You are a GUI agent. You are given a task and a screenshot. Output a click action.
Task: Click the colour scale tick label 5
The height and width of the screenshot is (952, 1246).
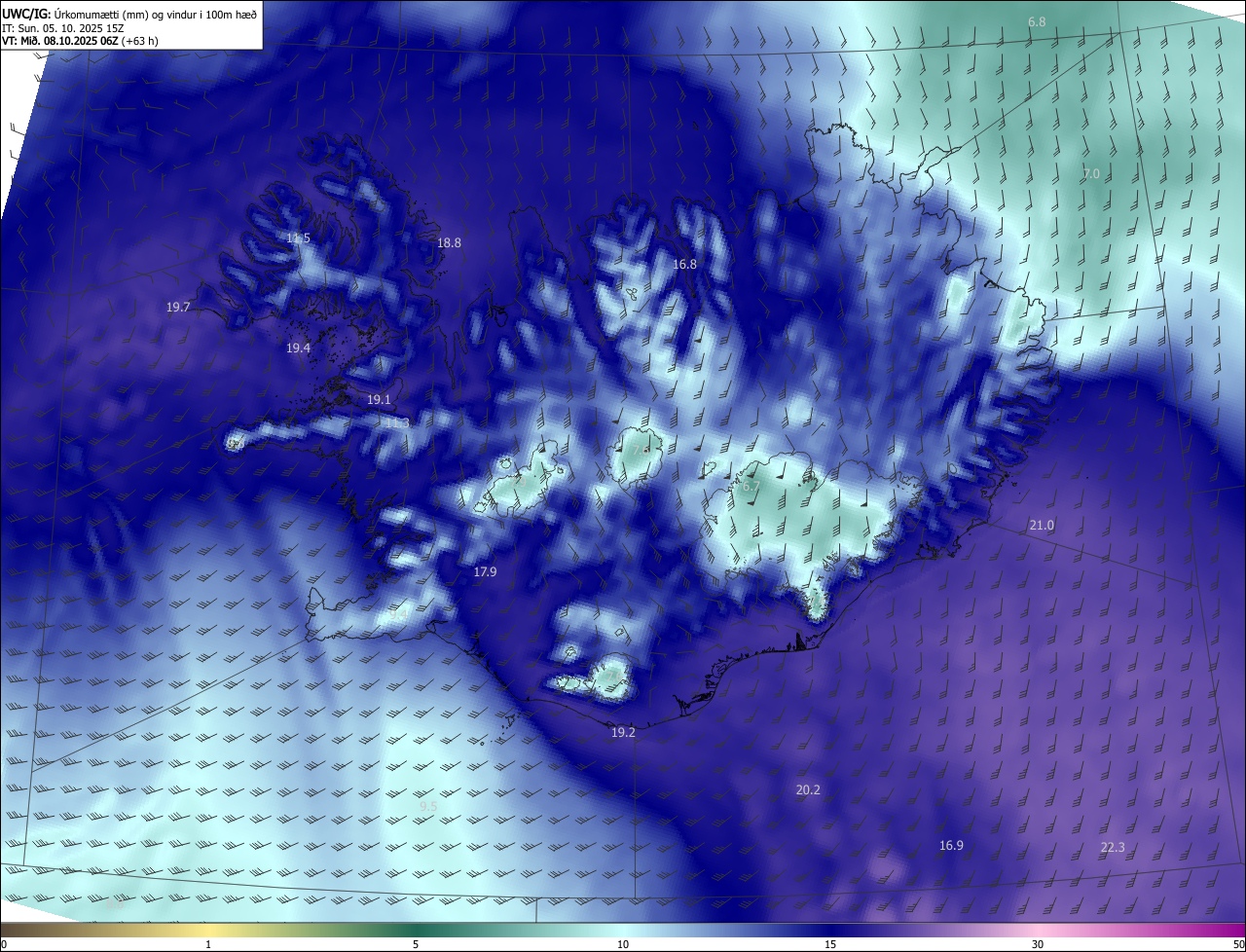coord(416,944)
